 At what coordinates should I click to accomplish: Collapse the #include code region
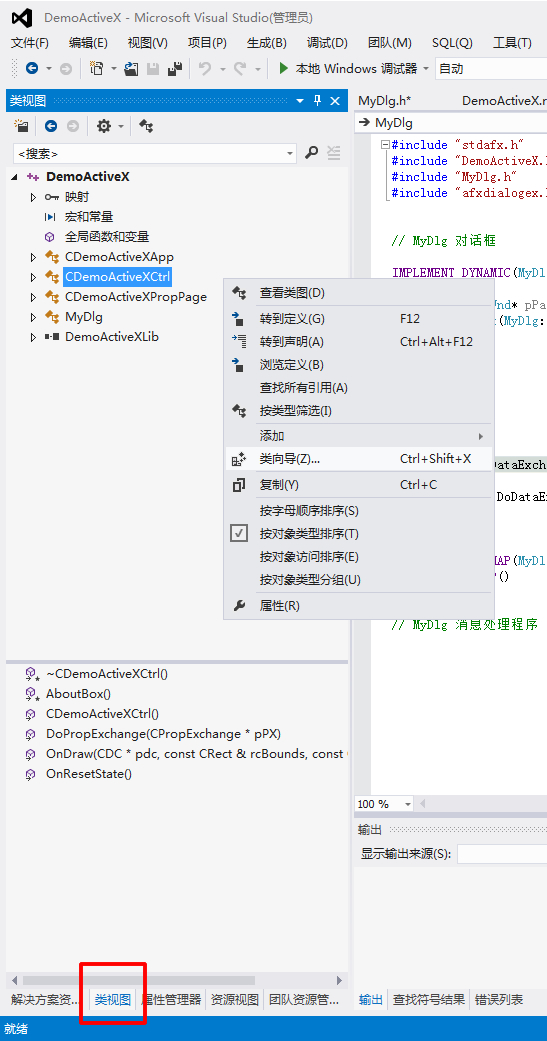click(385, 145)
